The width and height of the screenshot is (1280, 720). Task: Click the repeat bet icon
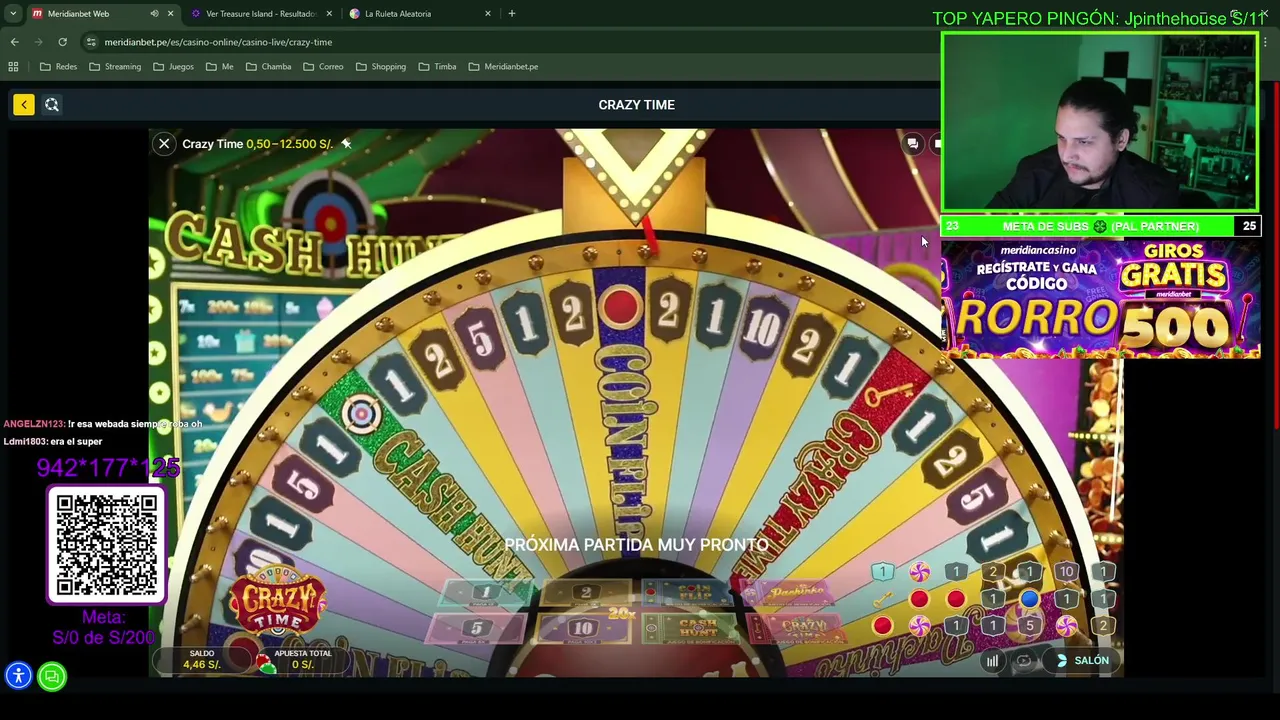[x=1024, y=661]
